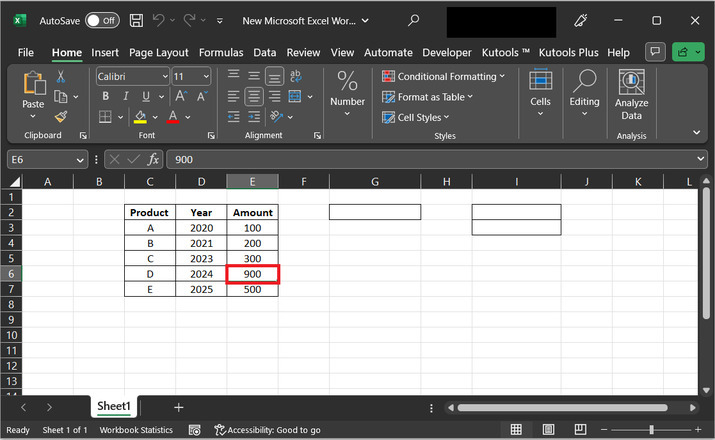Toggle Italic formatting
715x440 pixels.
pos(125,97)
